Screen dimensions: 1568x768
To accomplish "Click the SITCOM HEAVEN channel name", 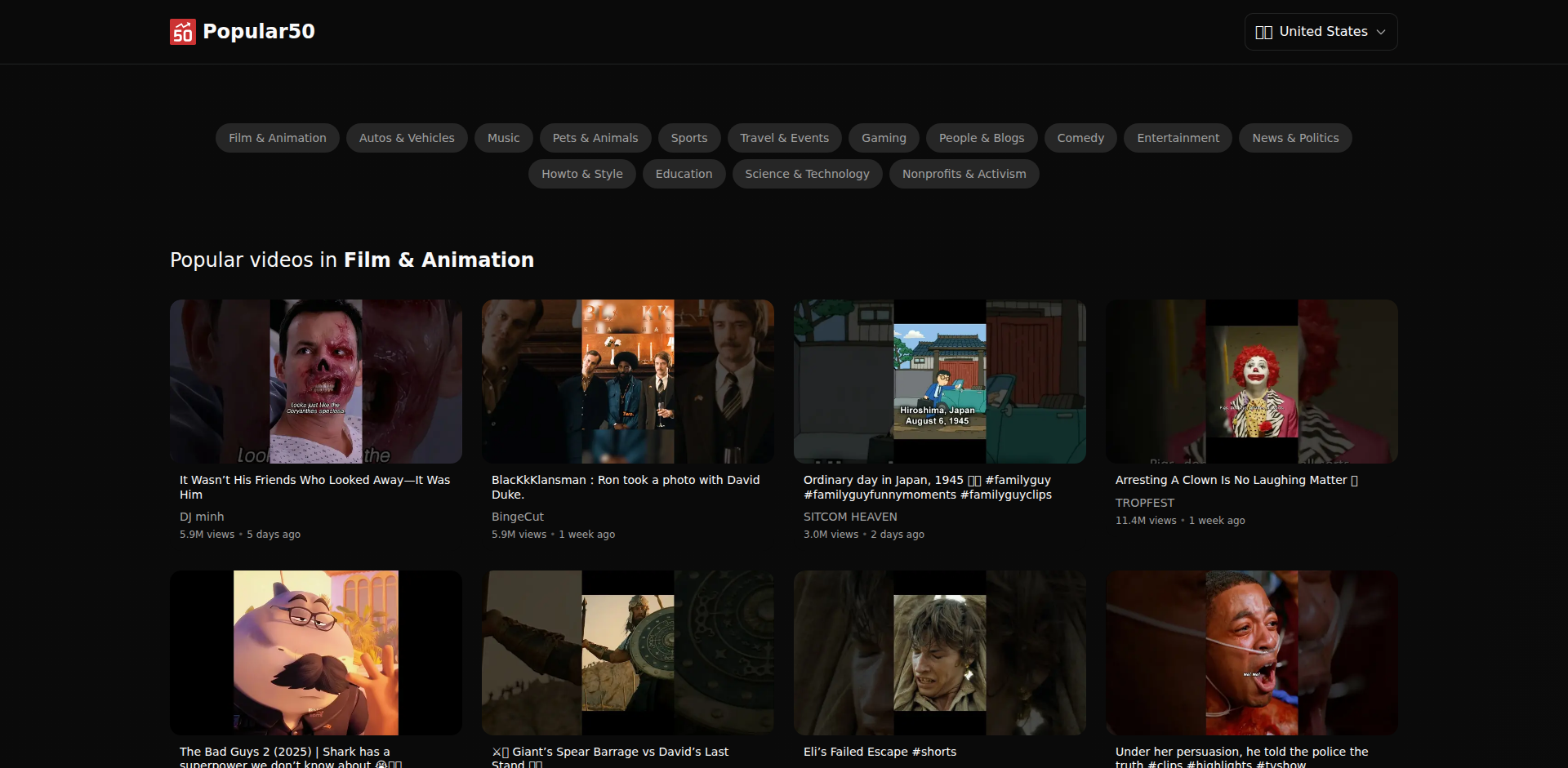I will pos(850,517).
